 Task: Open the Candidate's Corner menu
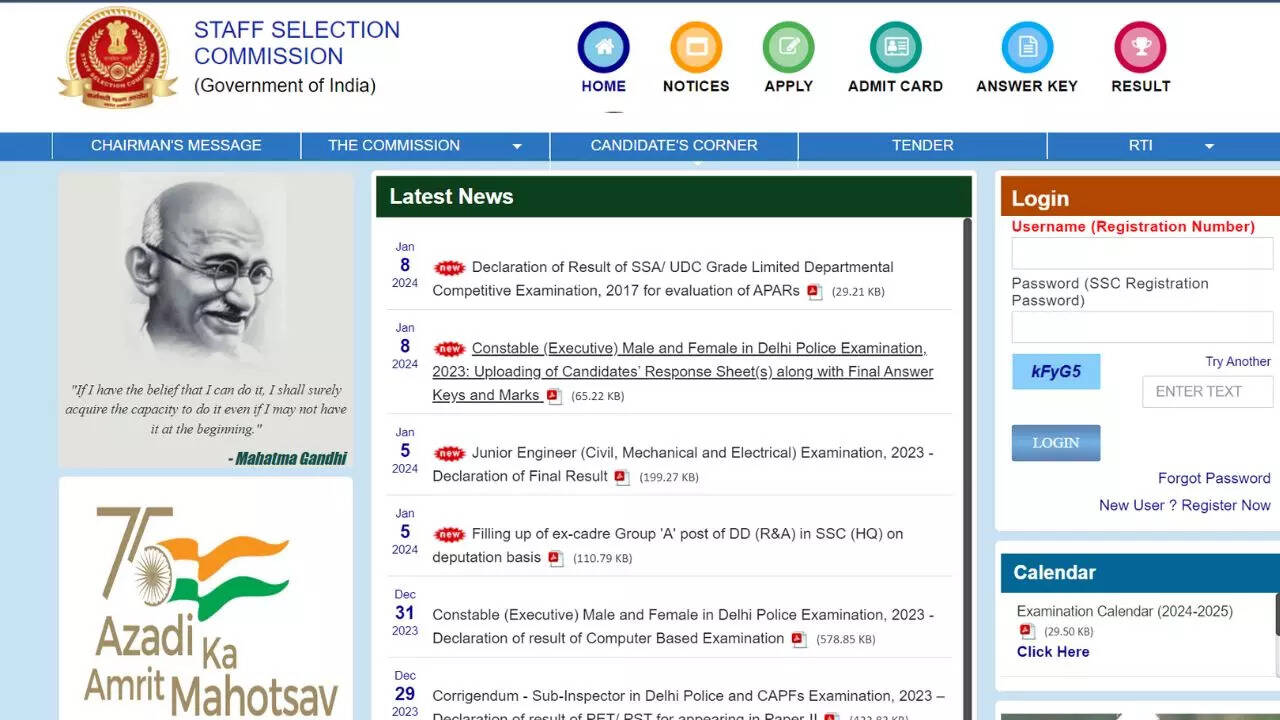click(x=673, y=146)
